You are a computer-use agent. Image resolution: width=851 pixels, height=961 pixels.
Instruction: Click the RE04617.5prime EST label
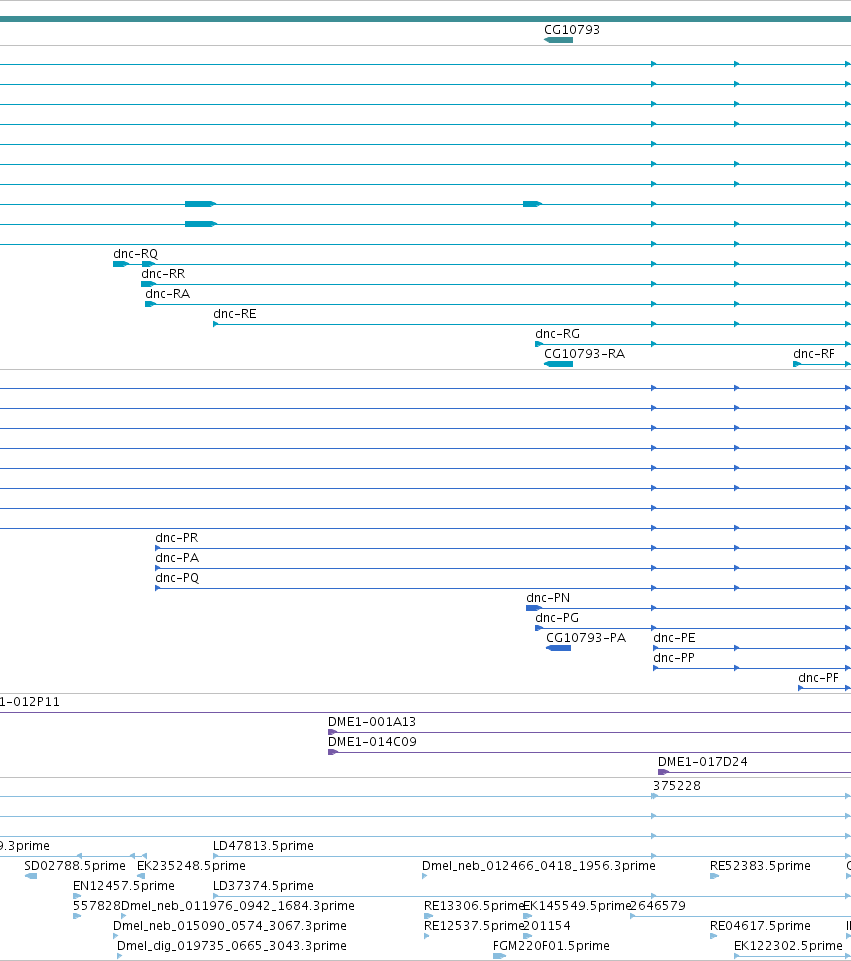760,925
